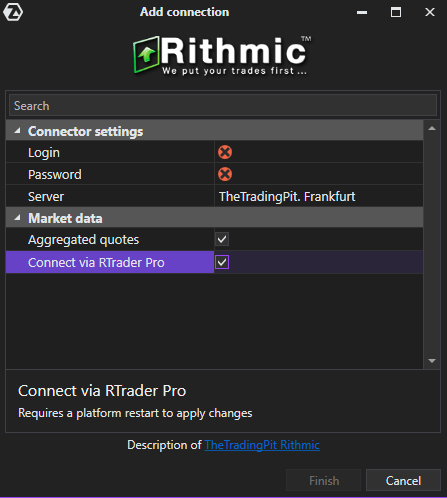The image size is (447, 498).
Task: Focus the Search settings field
Action: pos(223,106)
